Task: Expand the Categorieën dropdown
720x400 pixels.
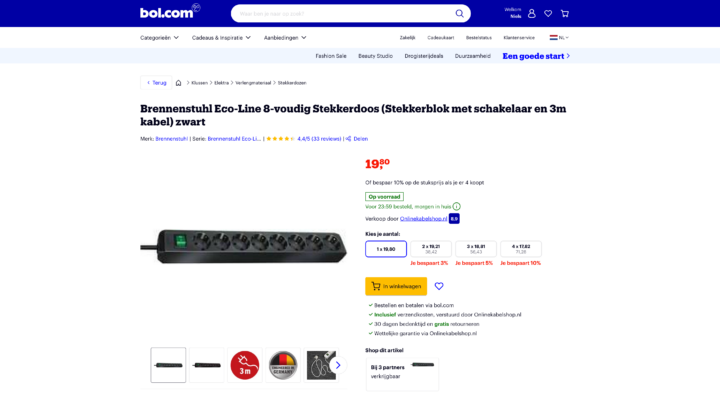Action: pyautogui.click(x=159, y=38)
